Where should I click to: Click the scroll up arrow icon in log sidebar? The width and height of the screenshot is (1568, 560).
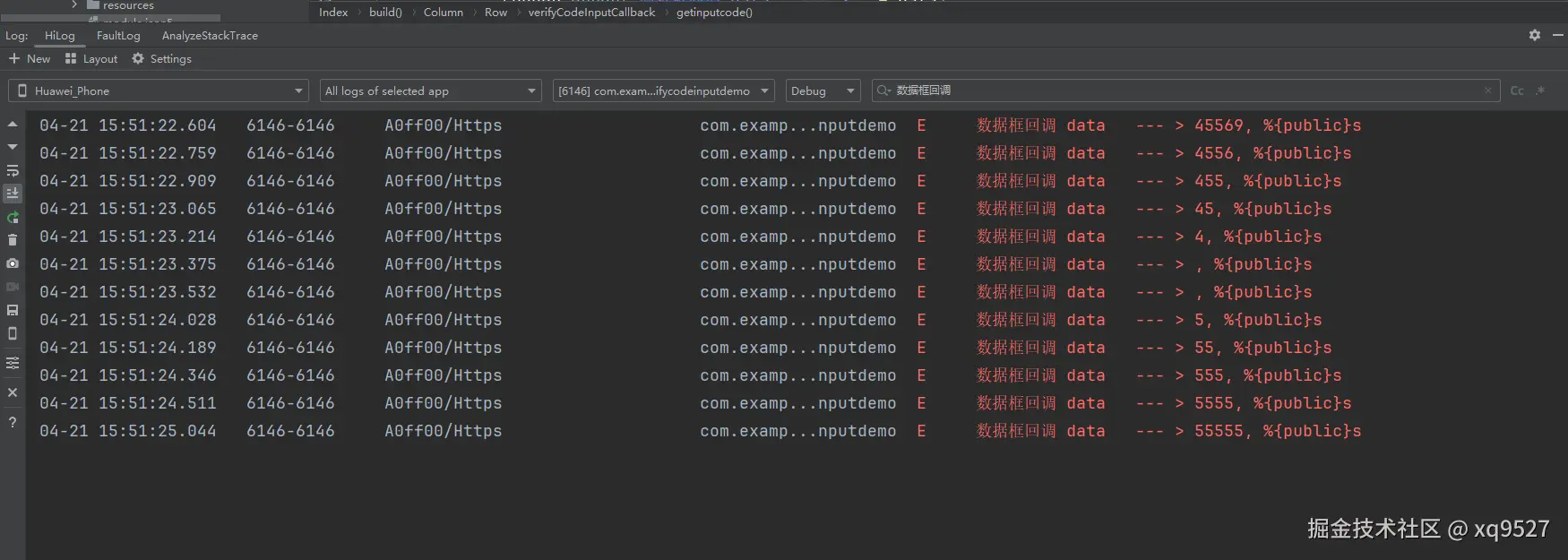13,125
